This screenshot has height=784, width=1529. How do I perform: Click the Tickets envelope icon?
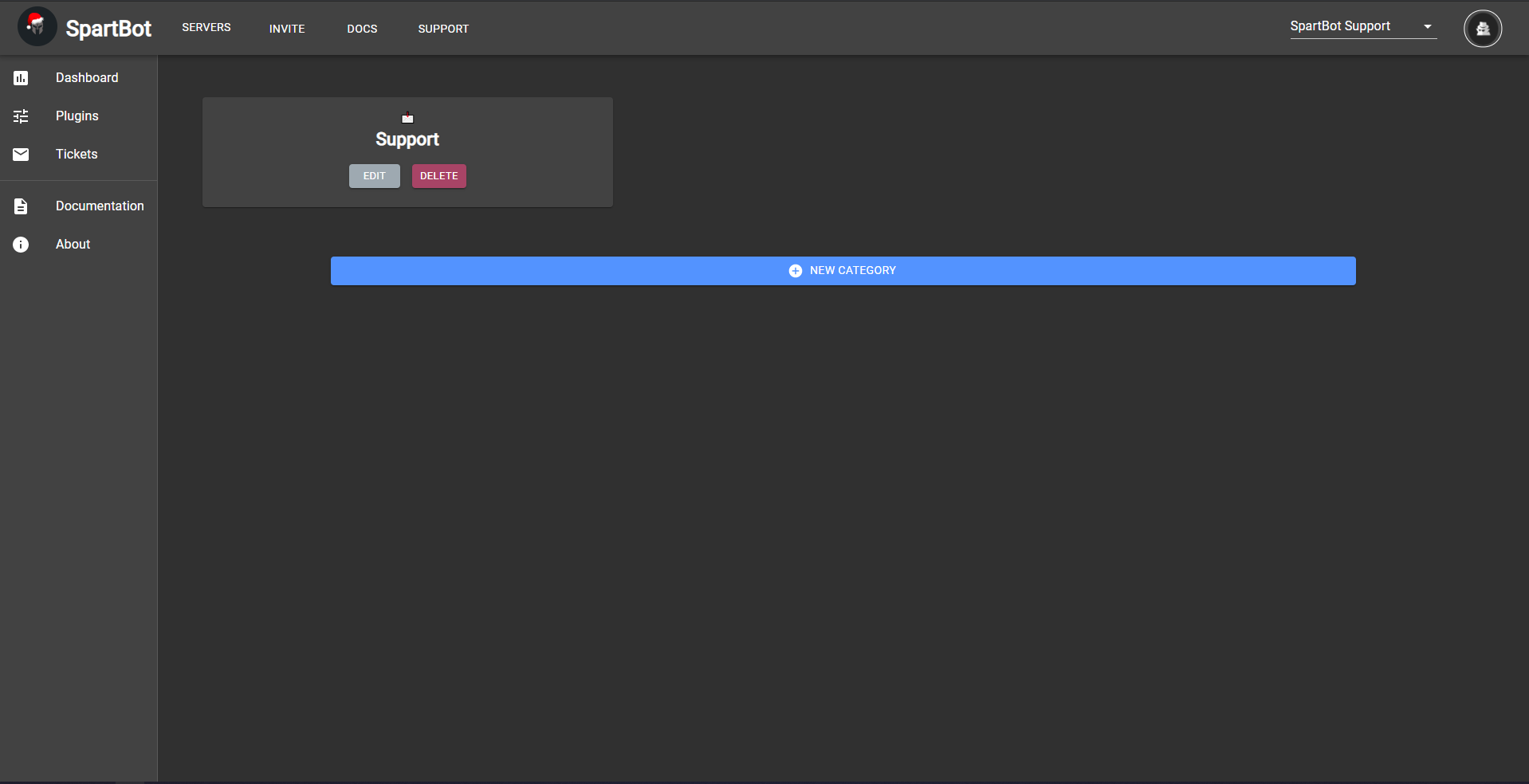pyautogui.click(x=21, y=155)
